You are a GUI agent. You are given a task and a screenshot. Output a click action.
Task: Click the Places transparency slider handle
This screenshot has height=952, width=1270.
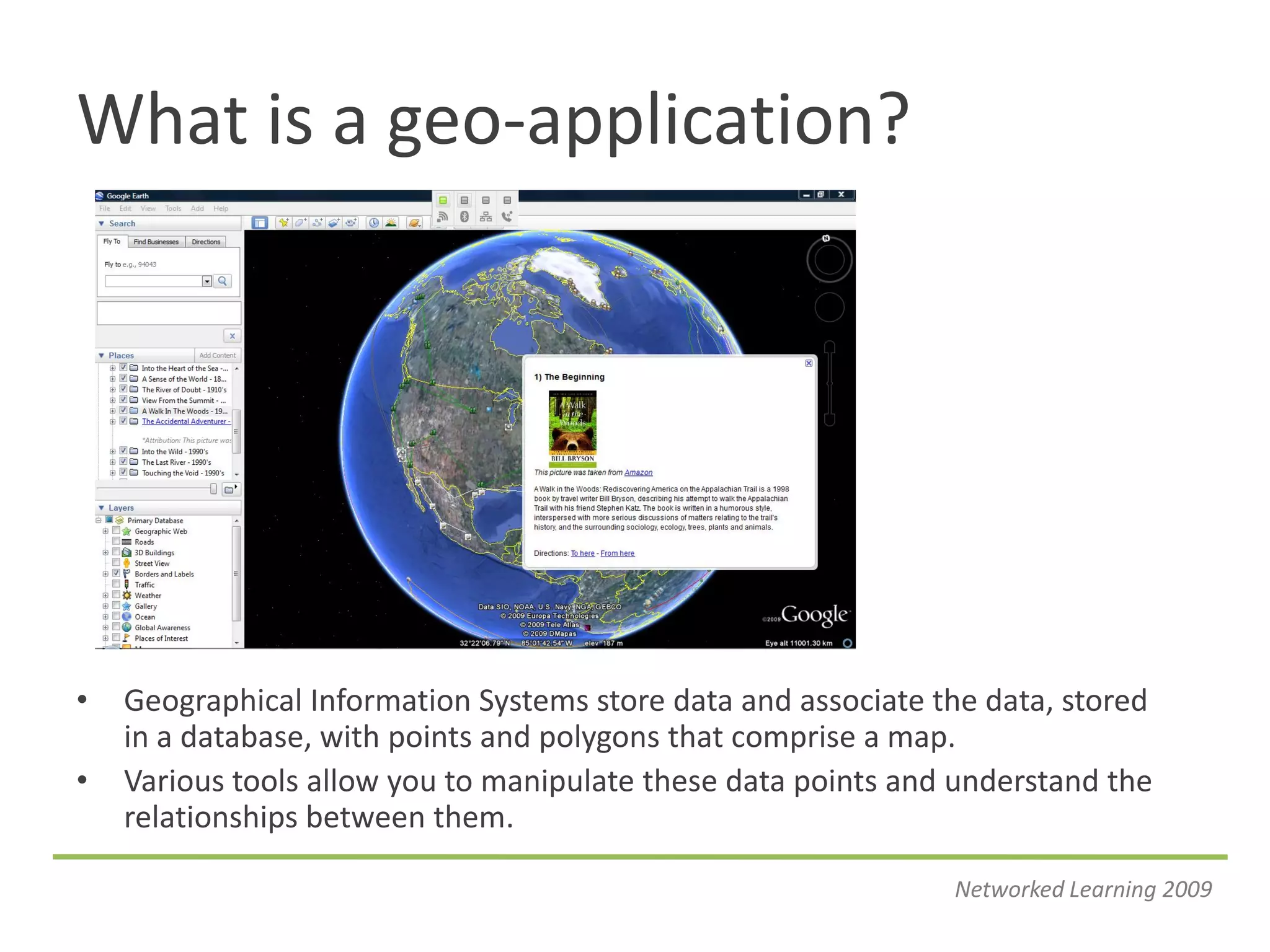(213, 489)
